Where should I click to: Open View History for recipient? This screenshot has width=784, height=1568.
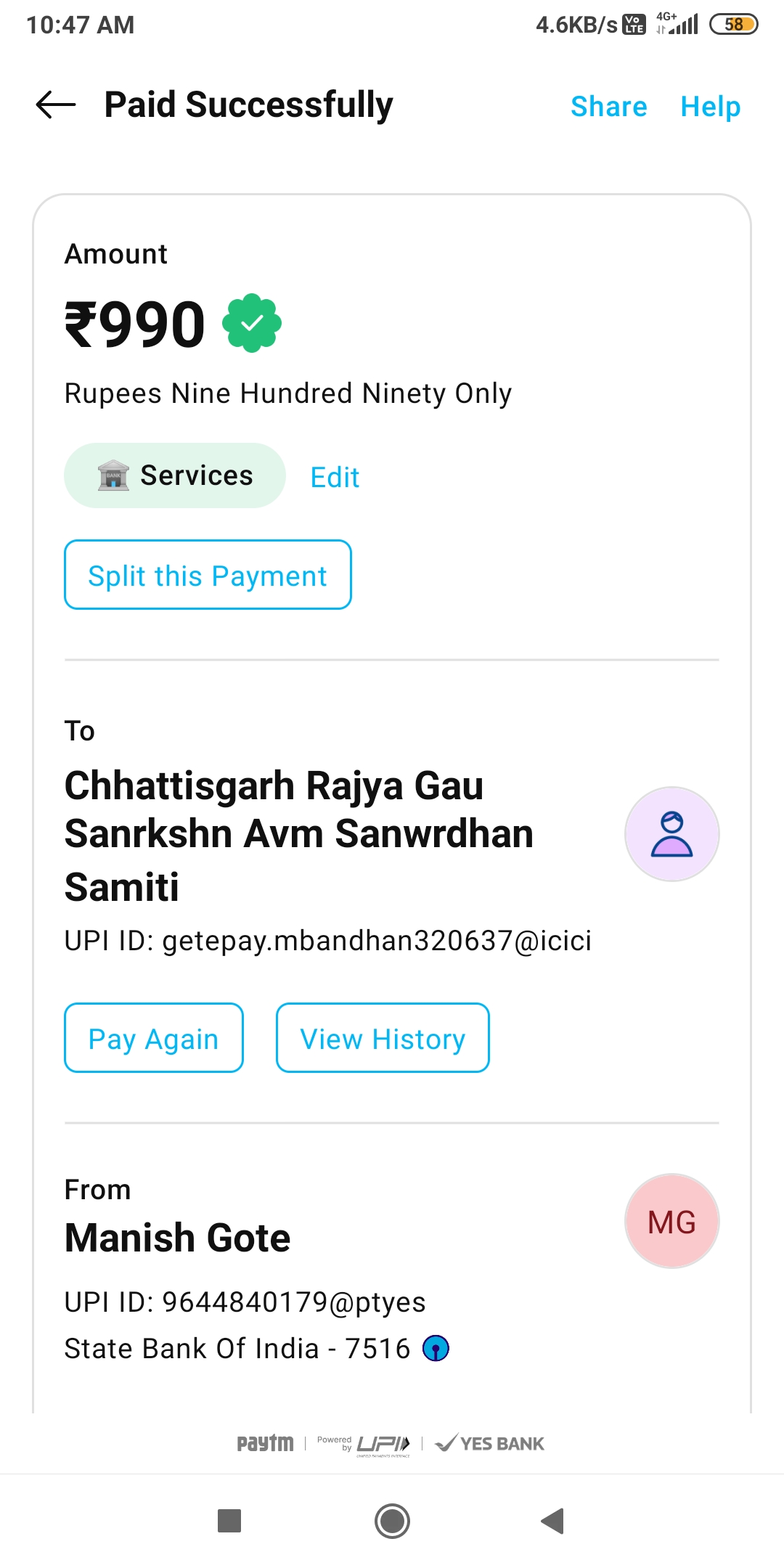tap(383, 1038)
